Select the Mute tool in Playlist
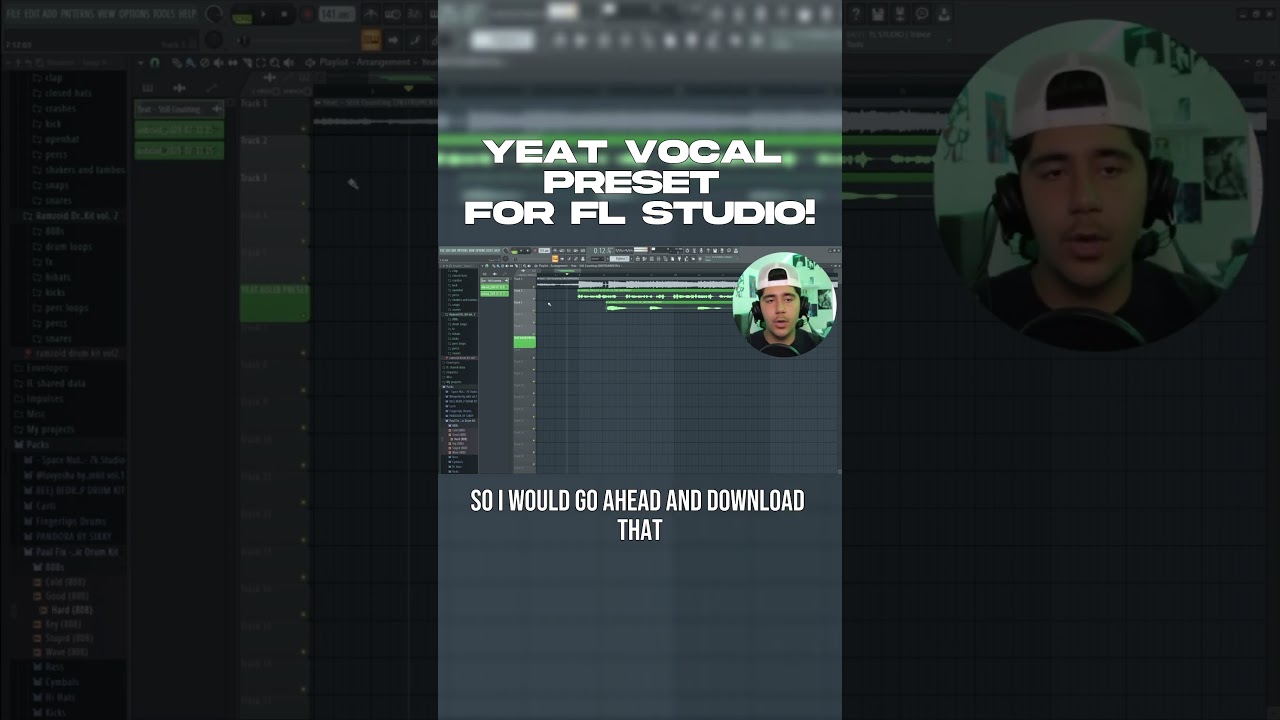Image resolution: width=1280 pixels, height=720 pixels. 218,63
